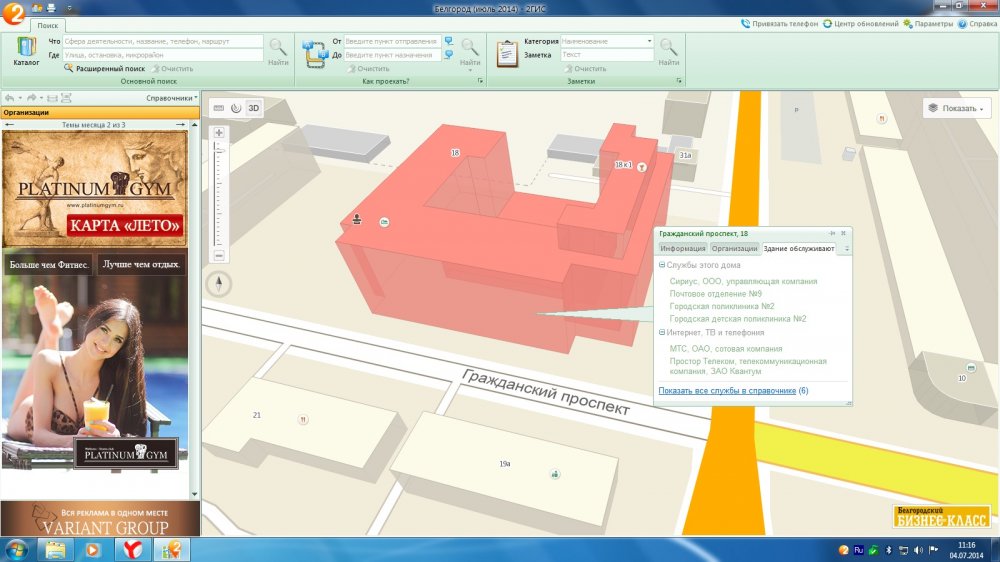Click the Yandex browser taskbar icon
This screenshot has width=1000, height=562.
pos(131,549)
